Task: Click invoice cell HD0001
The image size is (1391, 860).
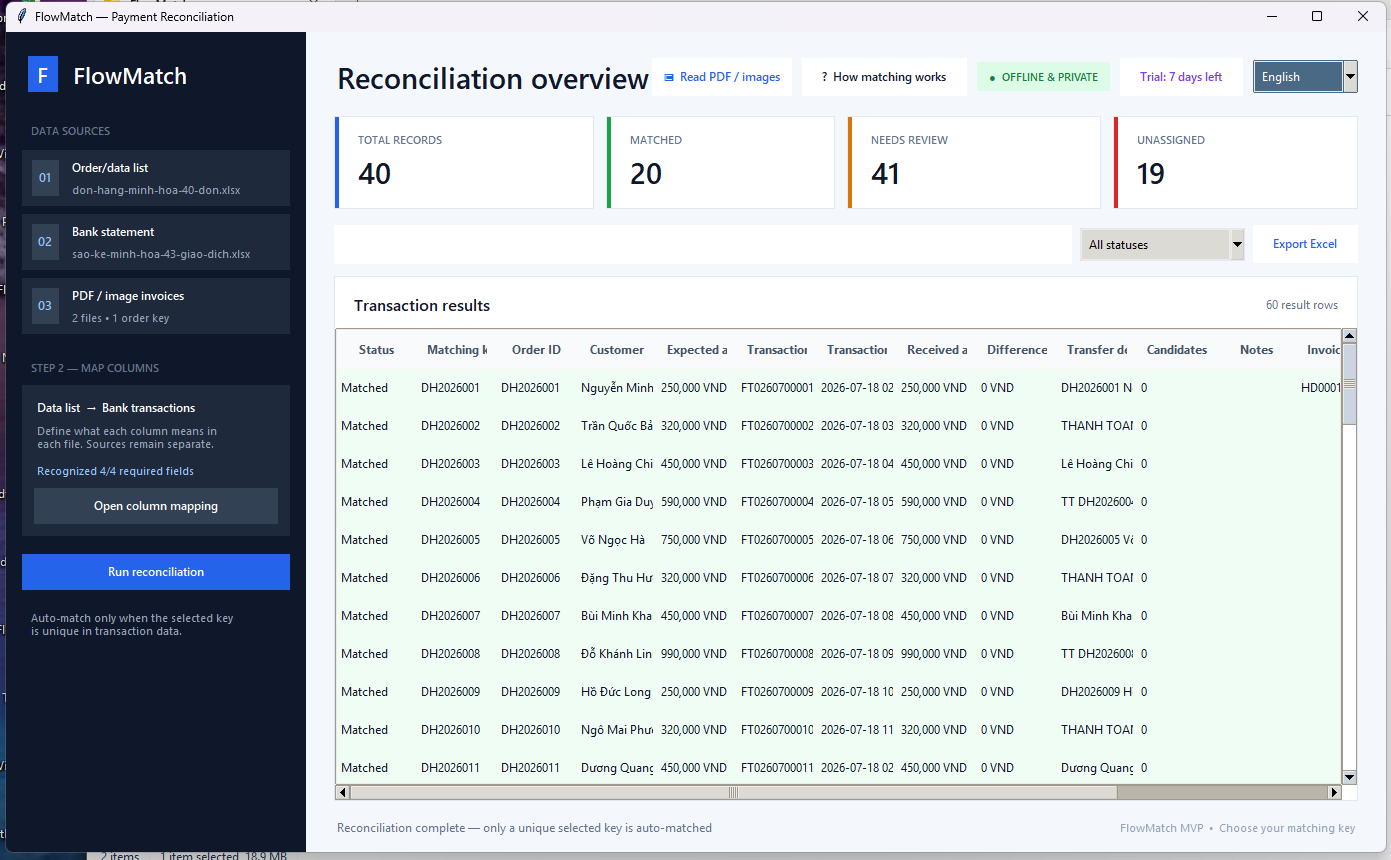Action: (1320, 388)
